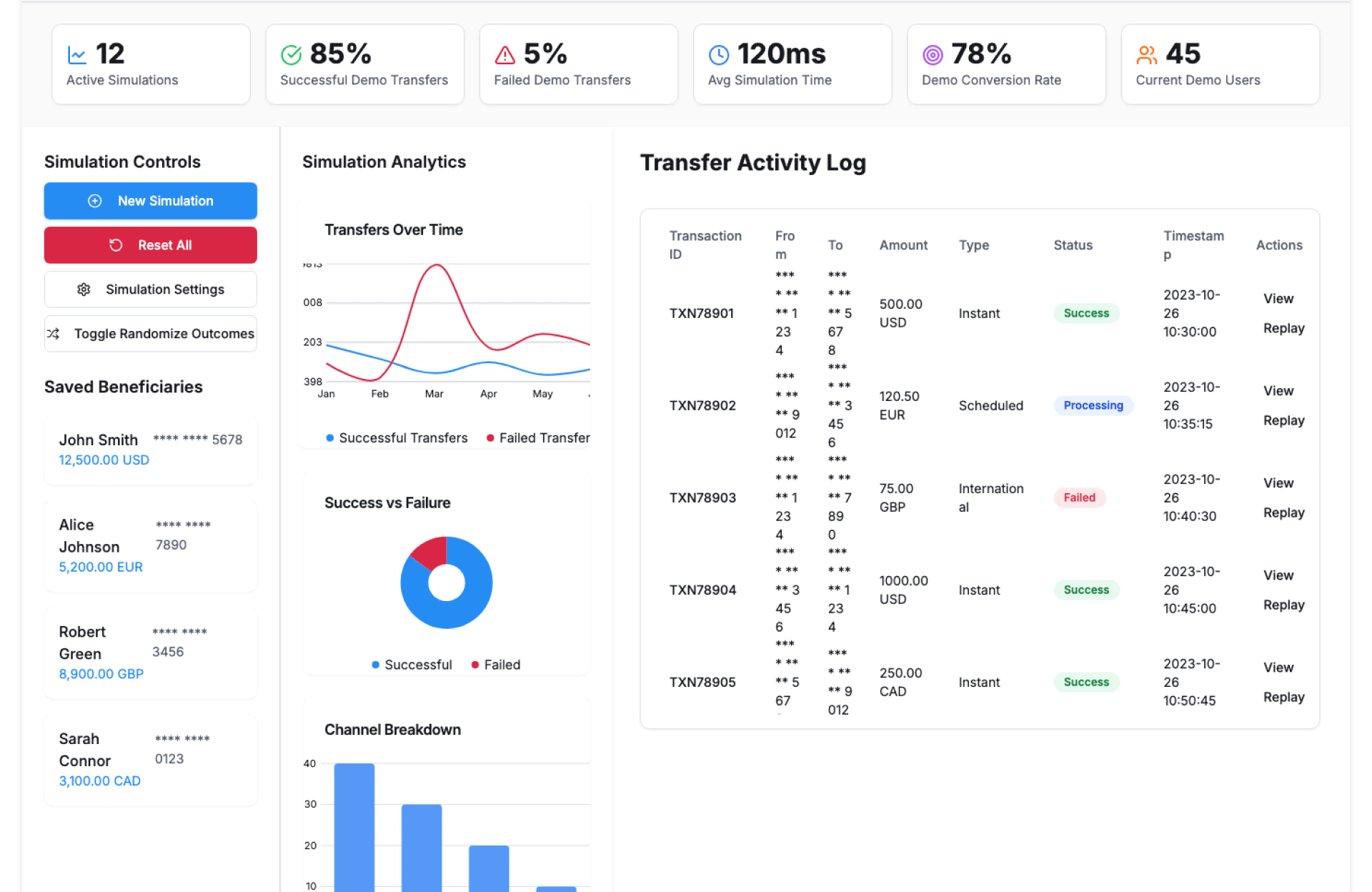Viewport: 1372px width, 892px height.
Task: Replay transaction TXN78903
Action: click(x=1283, y=512)
